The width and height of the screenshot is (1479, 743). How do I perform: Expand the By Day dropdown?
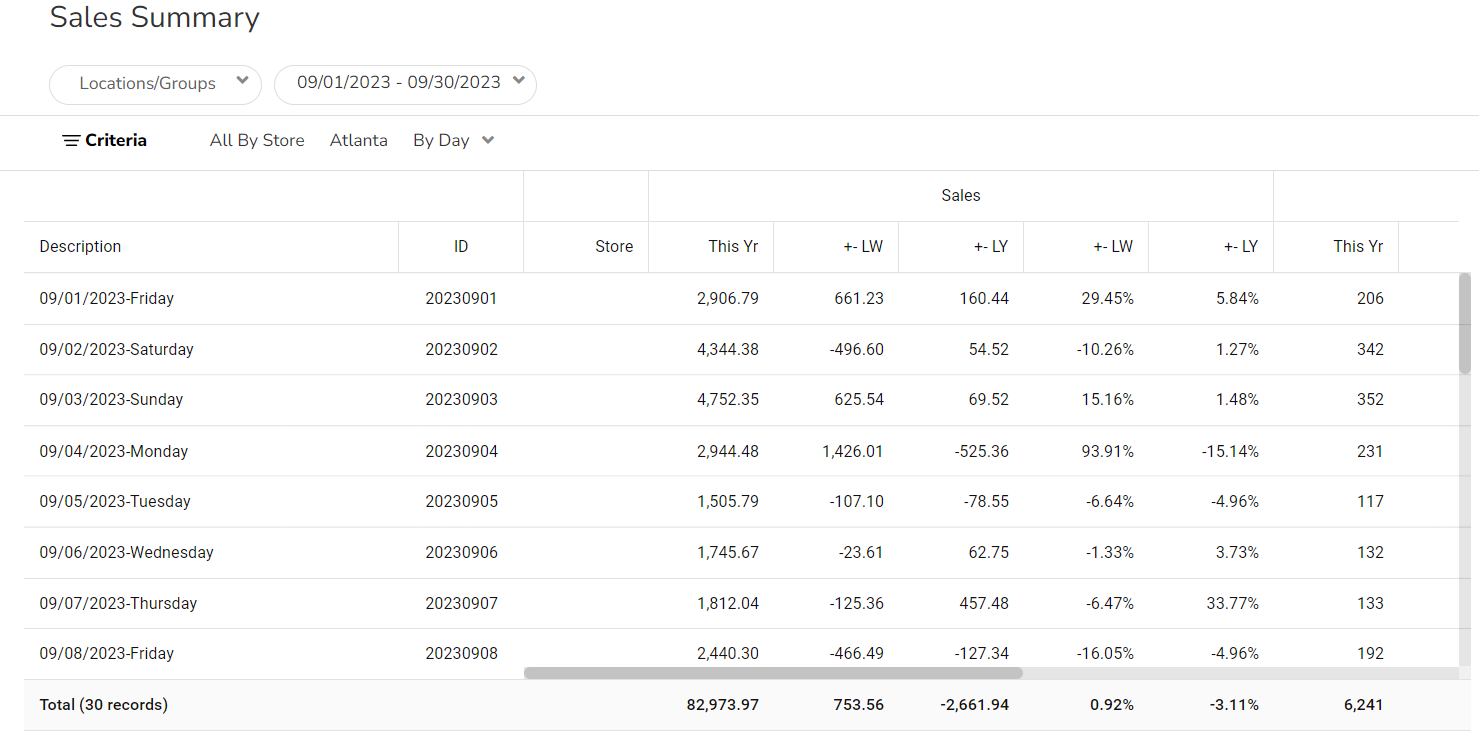(453, 141)
